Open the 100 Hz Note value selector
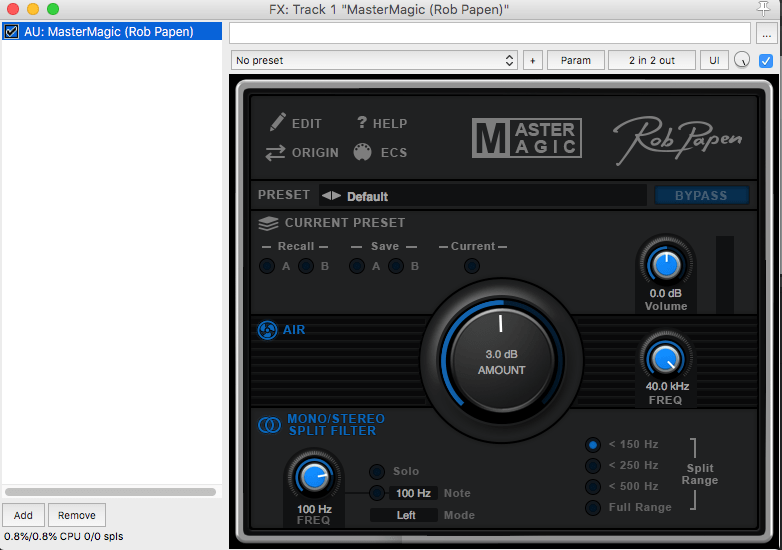 click(x=413, y=493)
